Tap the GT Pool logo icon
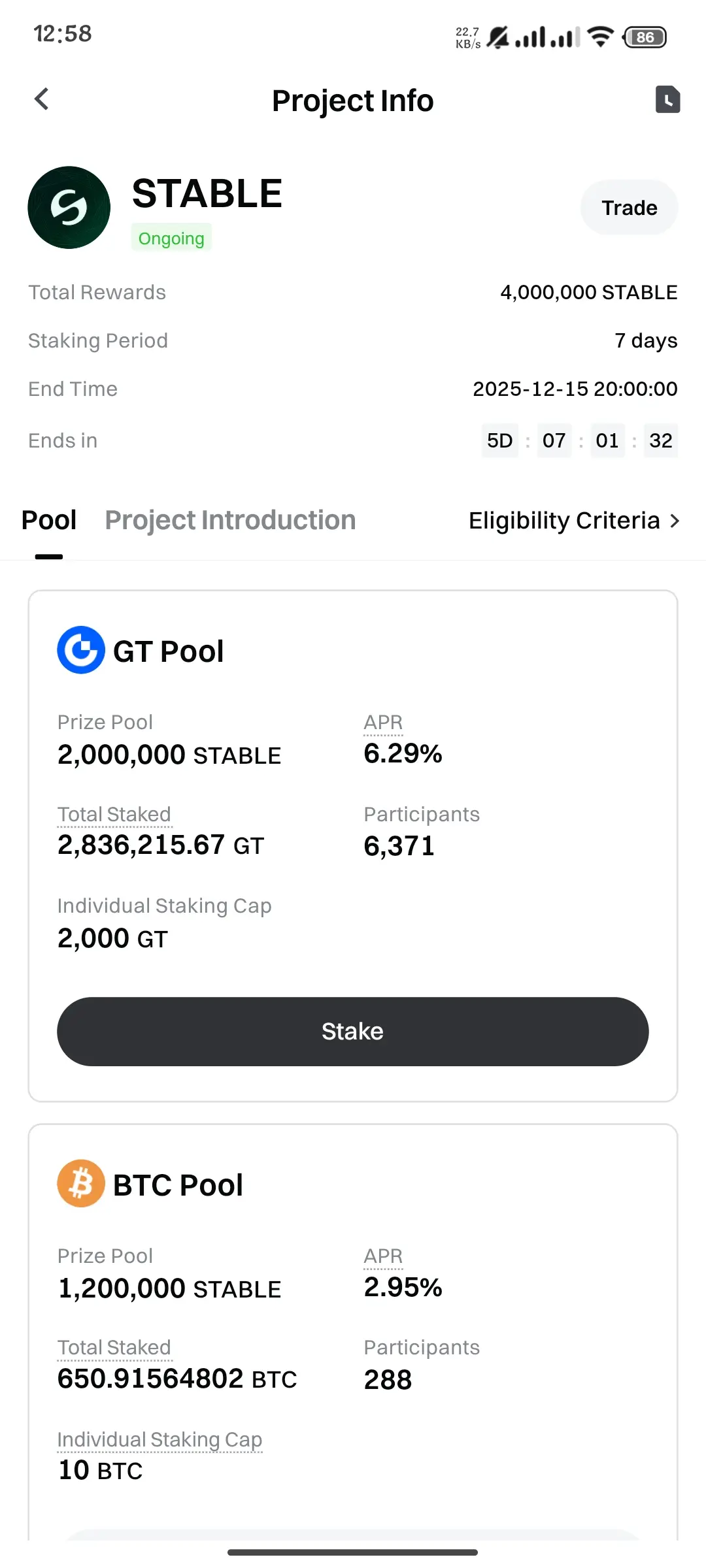706x1568 pixels. click(x=81, y=650)
